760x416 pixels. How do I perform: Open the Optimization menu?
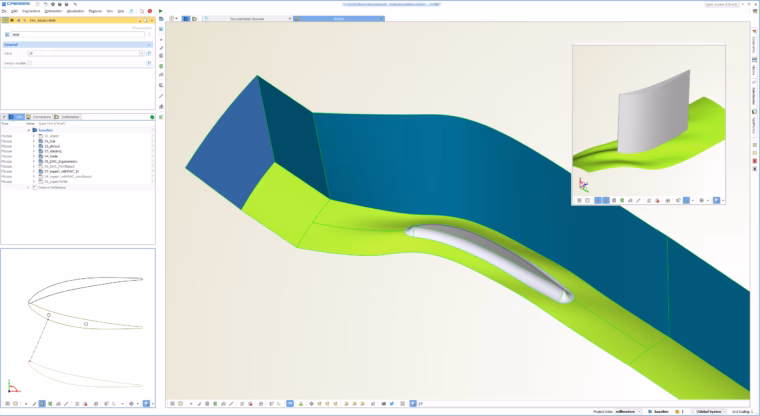pos(53,11)
